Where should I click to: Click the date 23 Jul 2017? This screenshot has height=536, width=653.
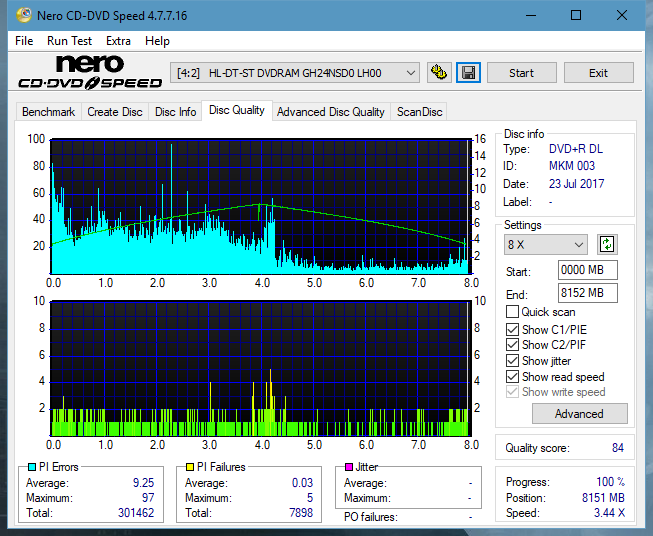tap(576, 184)
